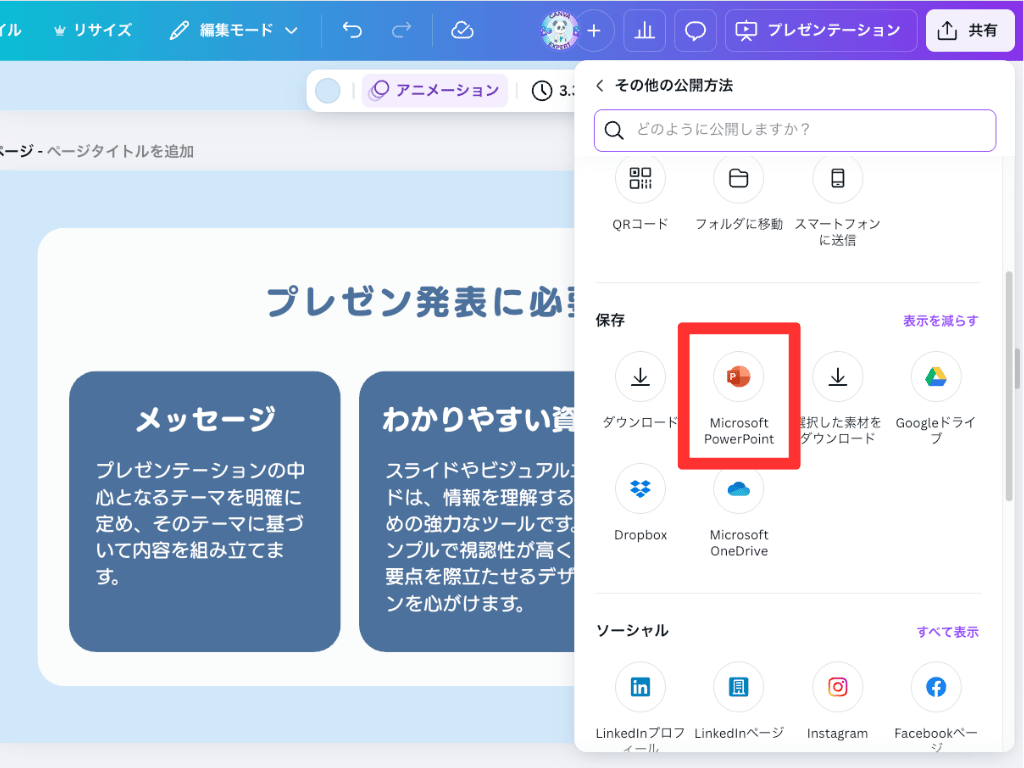Click the 共有 share button
The width and height of the screenshot is (1024, 768).
tap(970, 30)
